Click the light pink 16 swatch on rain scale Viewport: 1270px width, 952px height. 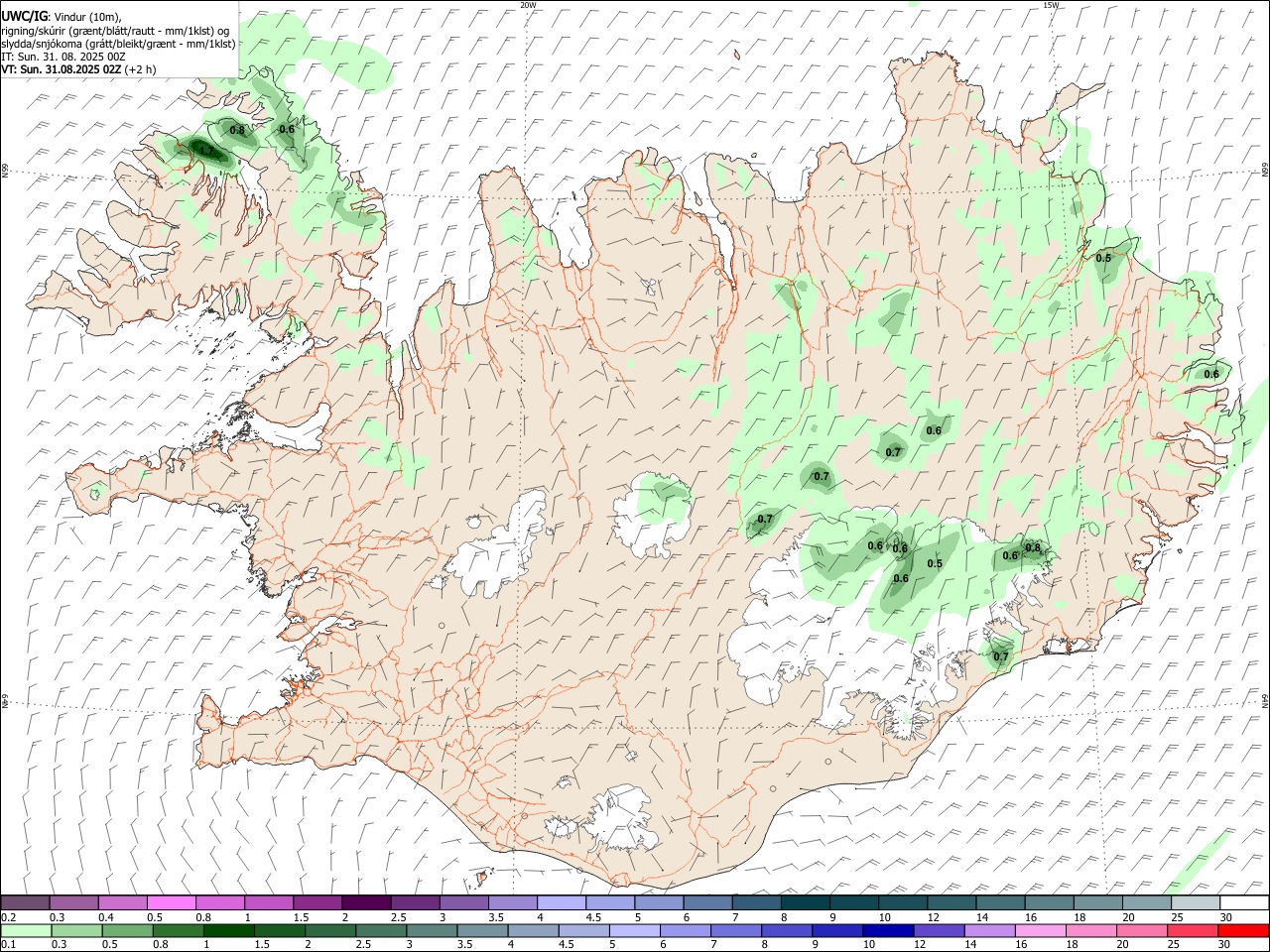(1040, 930)
